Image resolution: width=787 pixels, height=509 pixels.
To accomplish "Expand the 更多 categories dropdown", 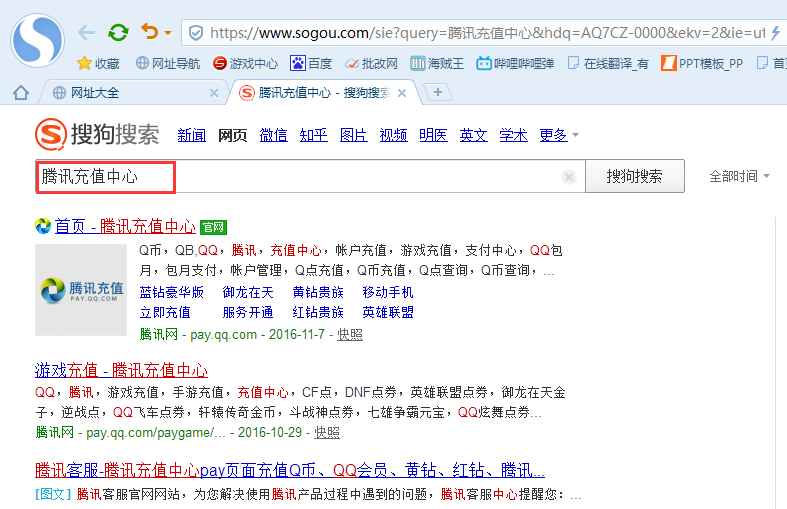I will (559, 135).
